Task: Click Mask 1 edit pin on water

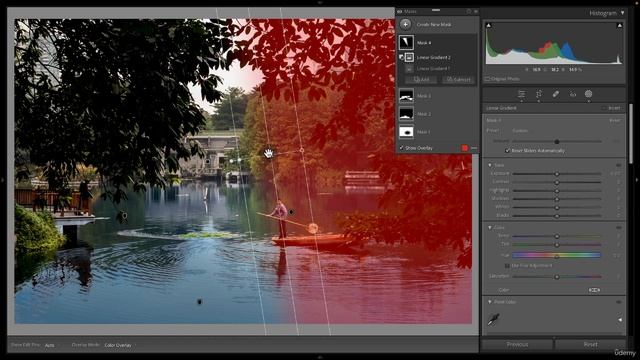Action: (x=200, y=302)
